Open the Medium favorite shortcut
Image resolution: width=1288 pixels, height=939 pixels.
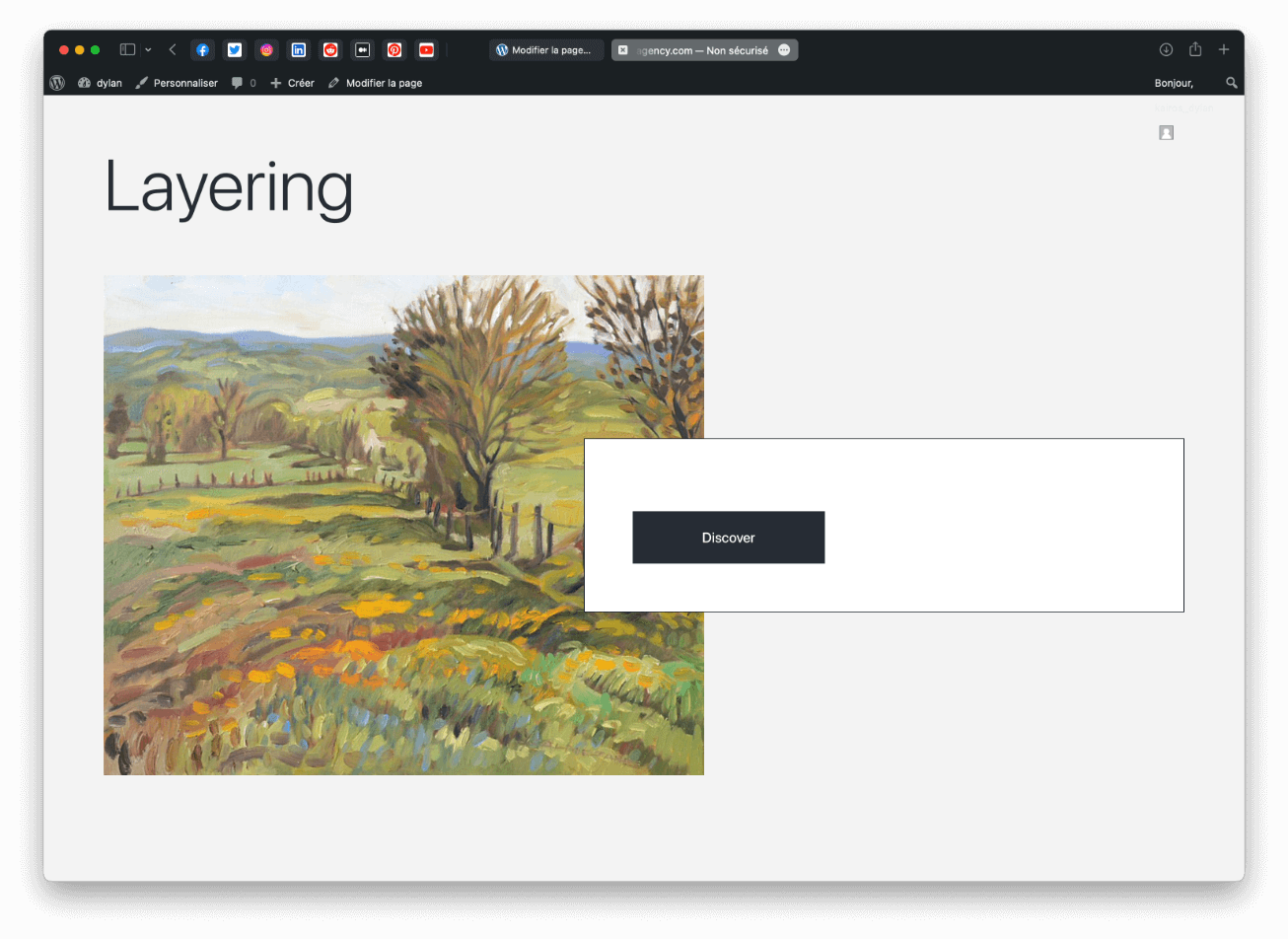[x=363, y=49]
